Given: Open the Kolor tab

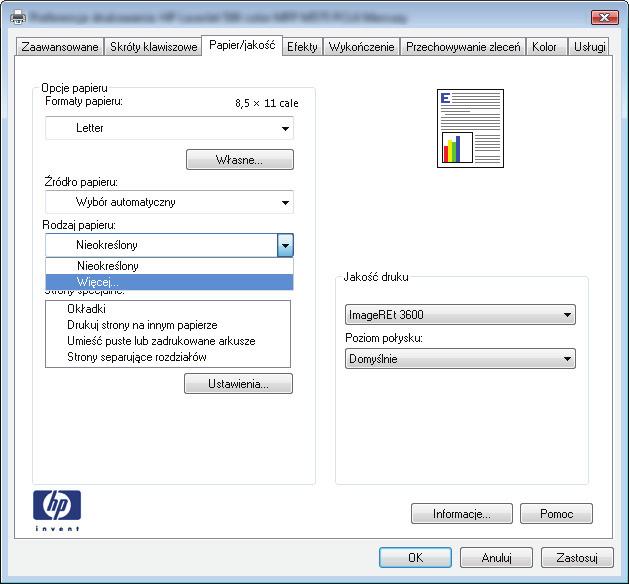Looking at the screenshot, I should [546, 47].
